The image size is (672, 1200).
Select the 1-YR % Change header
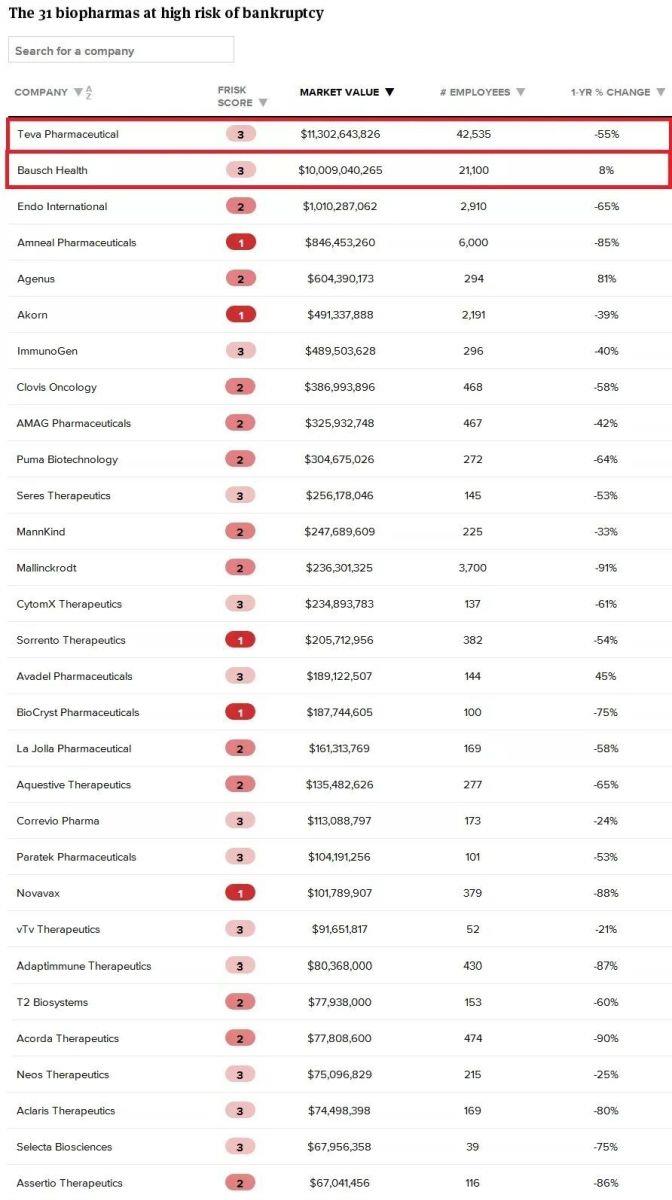[610, 93]
